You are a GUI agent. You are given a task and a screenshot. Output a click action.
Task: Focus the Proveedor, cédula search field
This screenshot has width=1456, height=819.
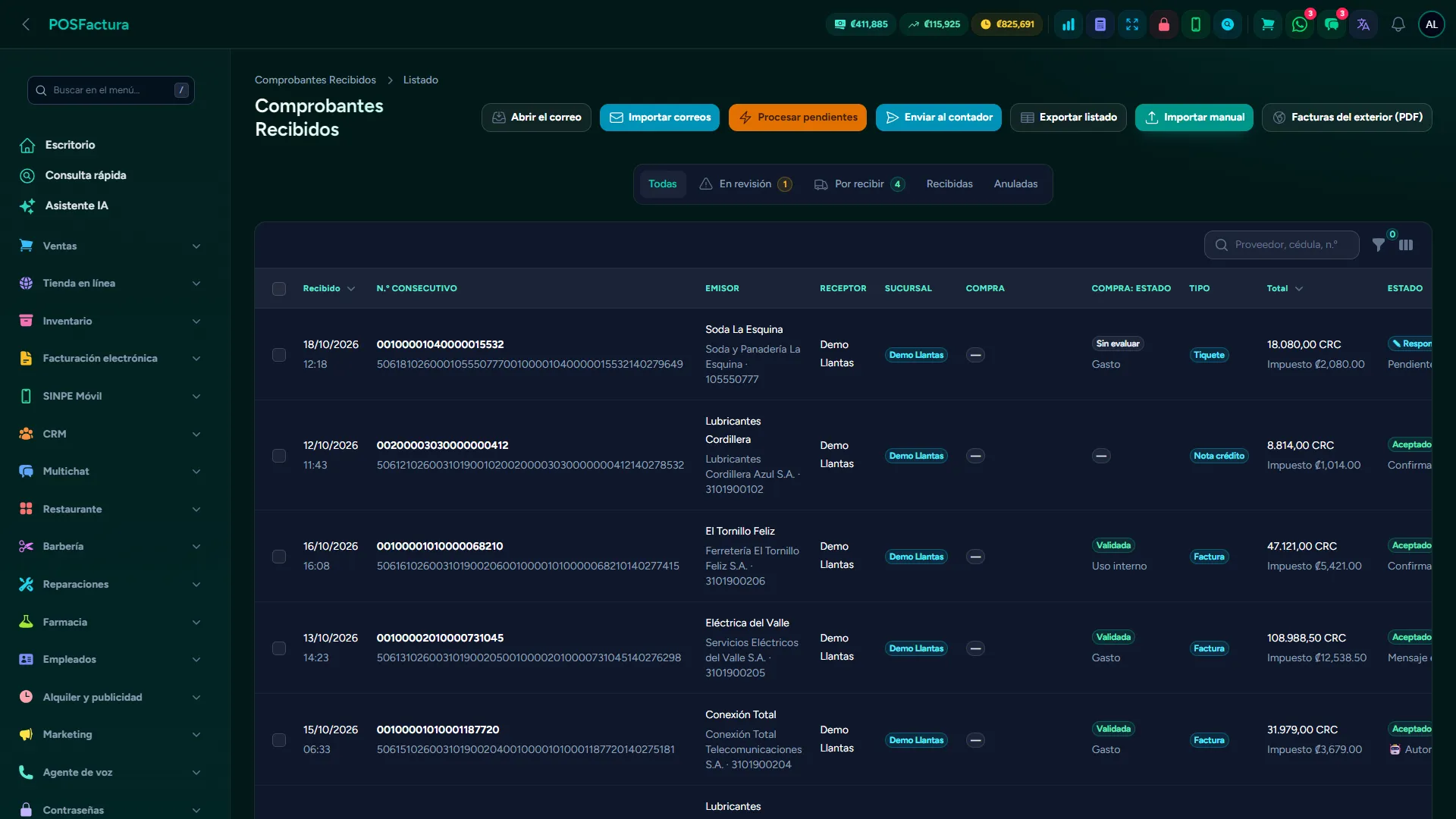[x=1282, y=245]
